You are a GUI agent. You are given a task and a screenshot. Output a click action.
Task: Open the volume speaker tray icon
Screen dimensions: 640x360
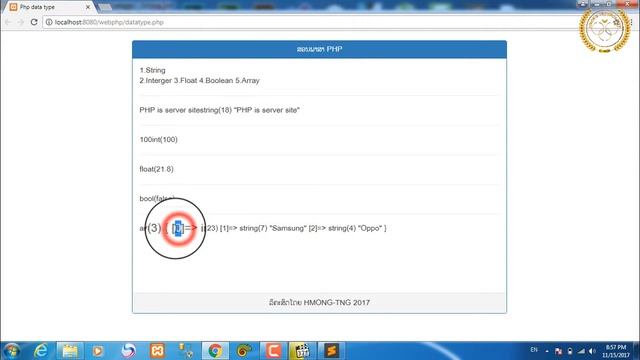pyautogui.click(x=592, y=351)
